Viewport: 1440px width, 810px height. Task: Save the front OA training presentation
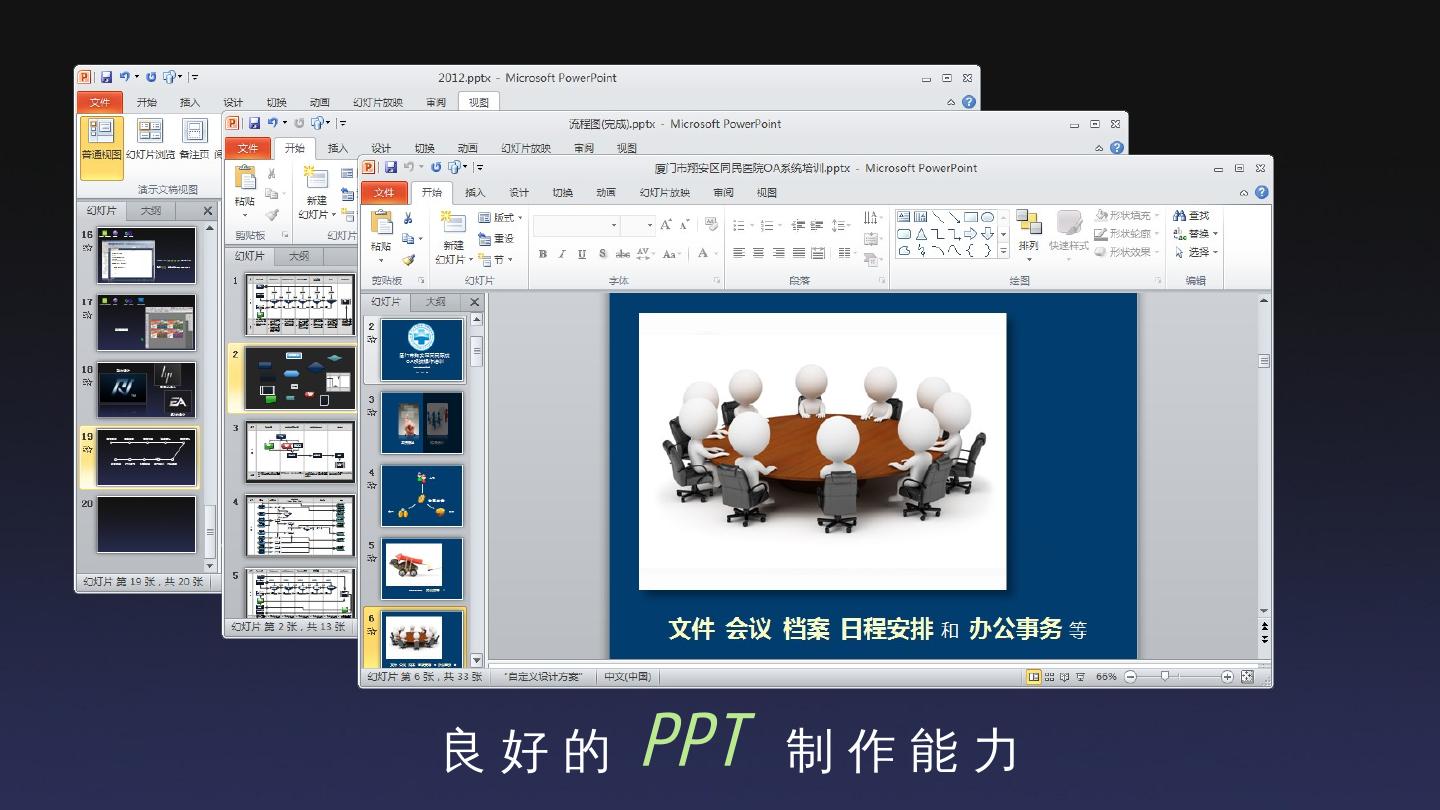(390, 167)
